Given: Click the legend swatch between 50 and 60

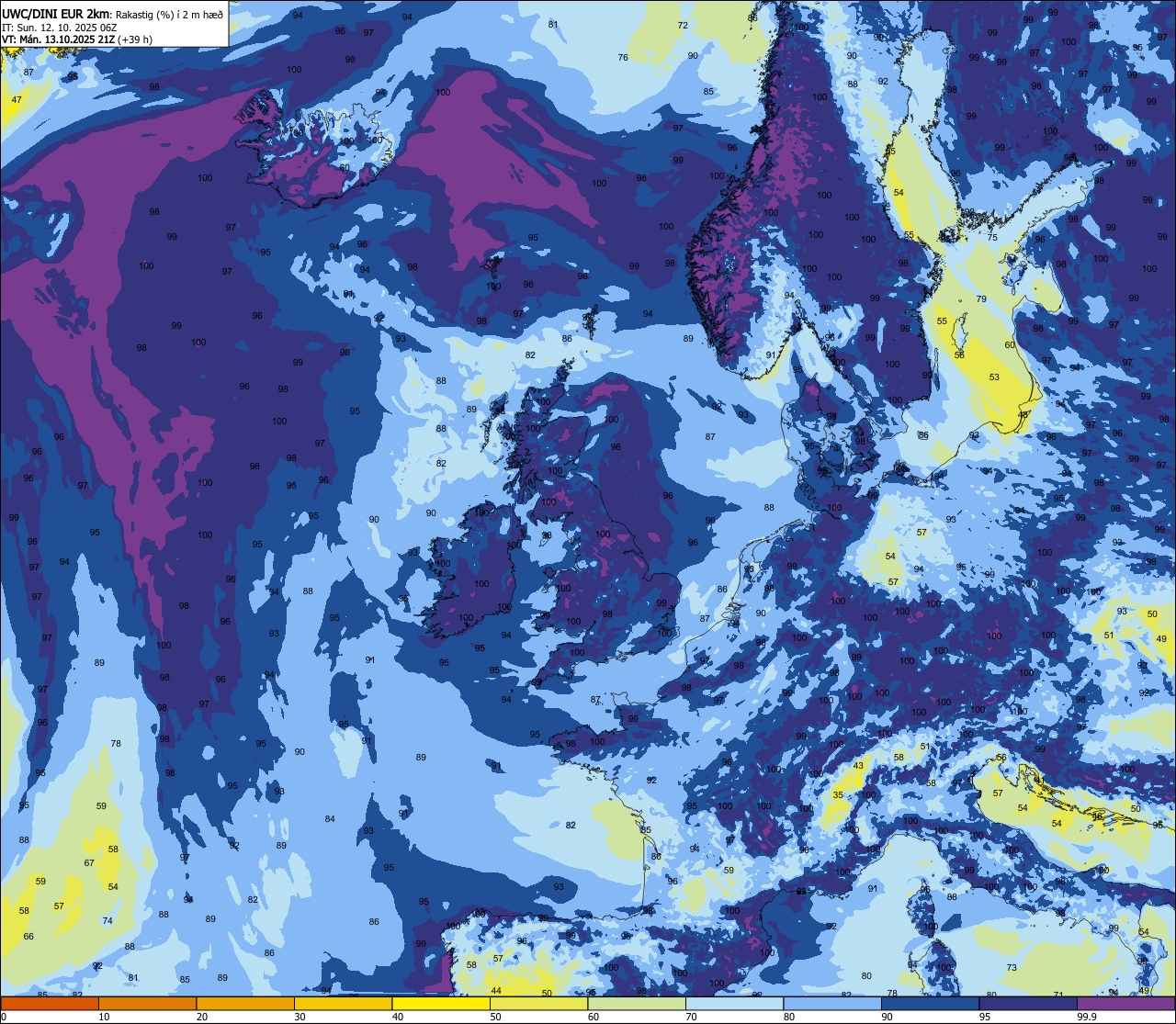Looking at the screenshot, I should tap(538, 1003).
